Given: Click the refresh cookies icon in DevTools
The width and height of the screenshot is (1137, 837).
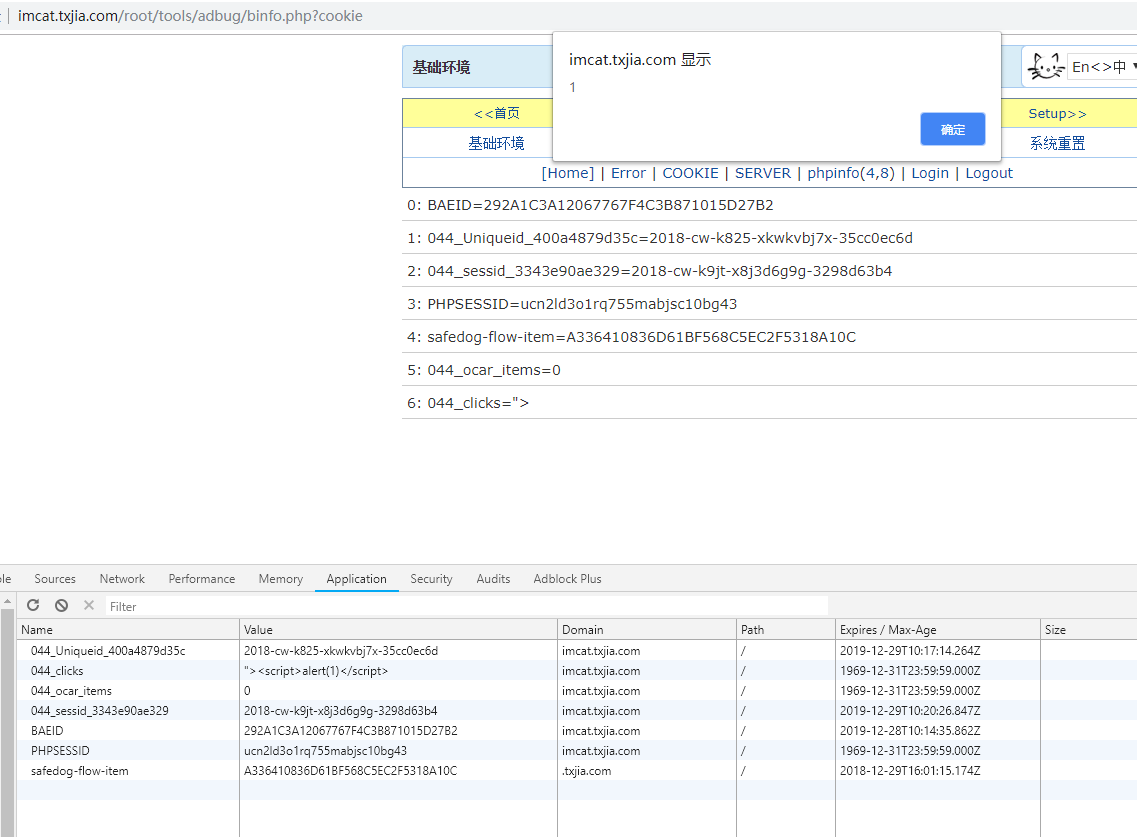Looking at the screenshot, I should (33, 606).
